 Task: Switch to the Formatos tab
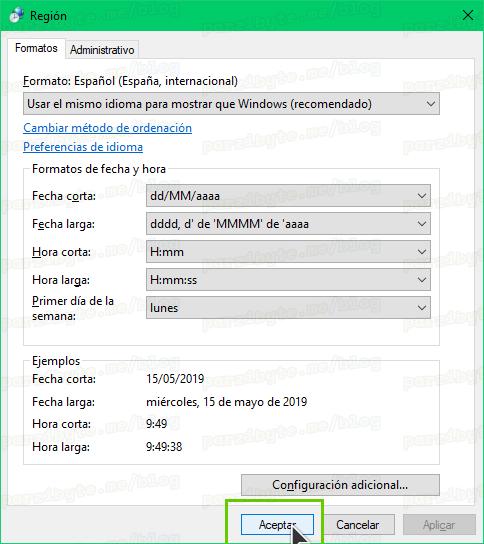point(36,48)
